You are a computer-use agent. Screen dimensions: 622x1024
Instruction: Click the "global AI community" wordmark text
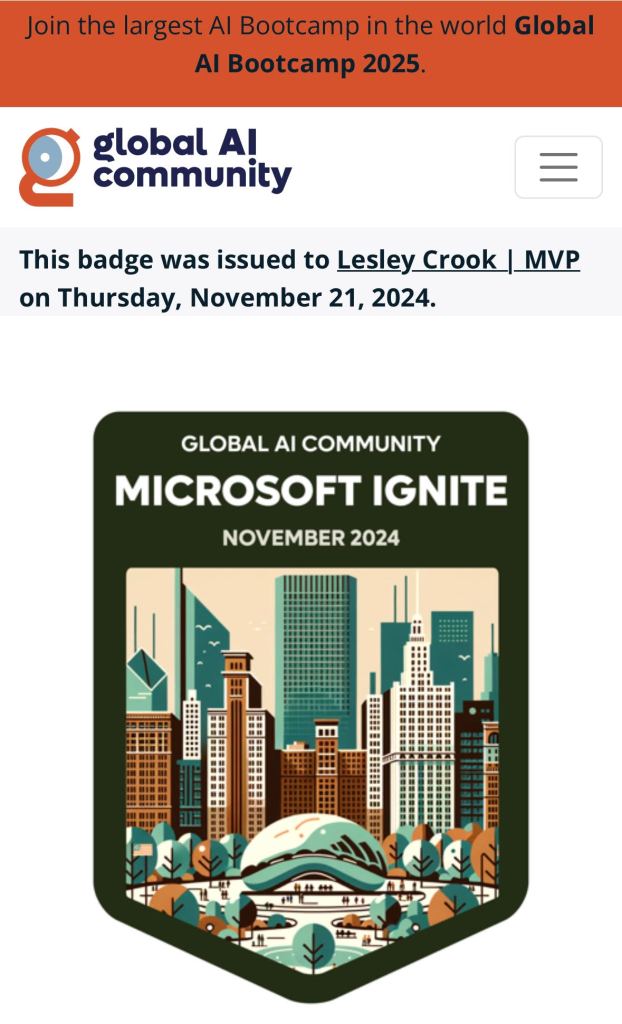tap(192, 160)
